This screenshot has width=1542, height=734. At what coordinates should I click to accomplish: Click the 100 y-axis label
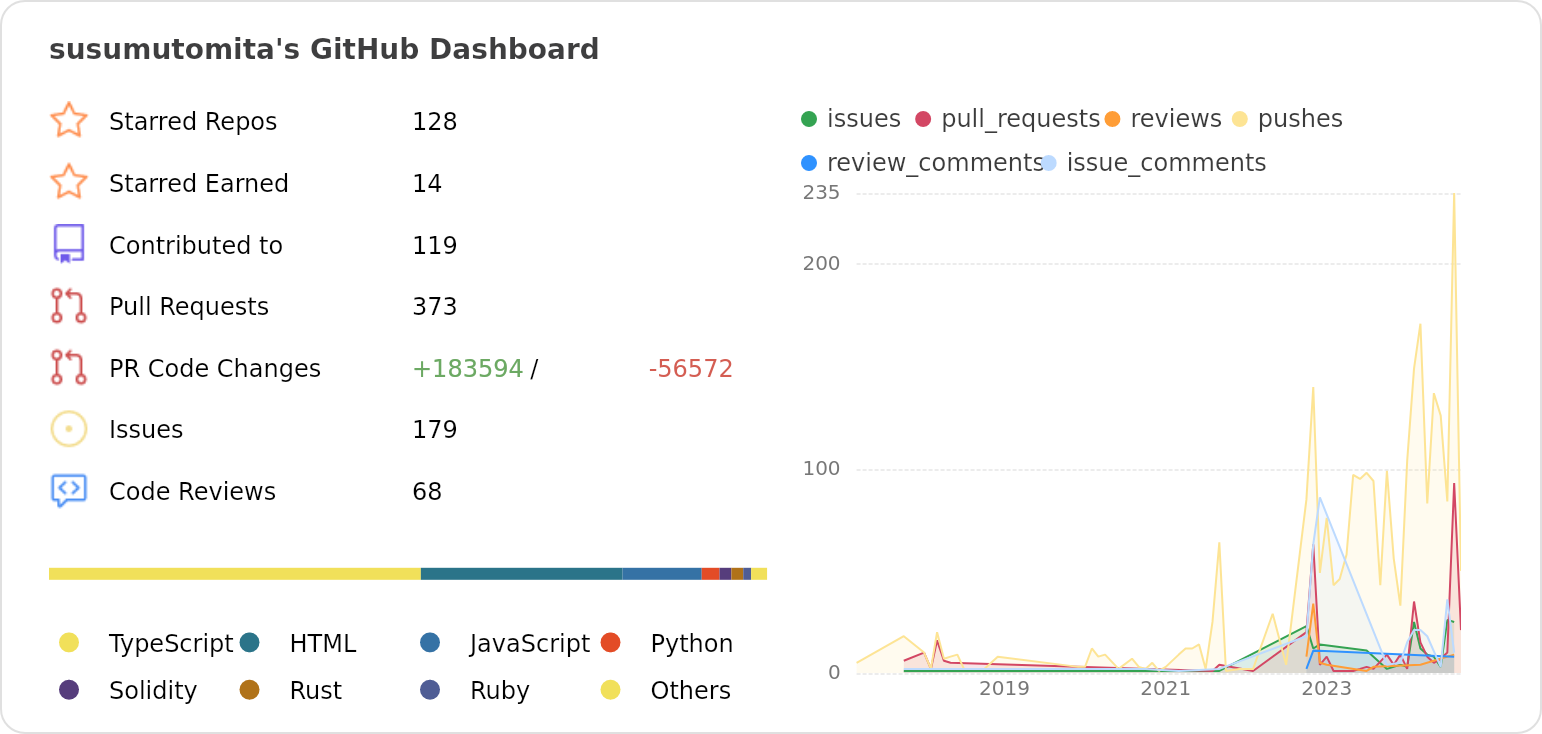click(821, 469)
